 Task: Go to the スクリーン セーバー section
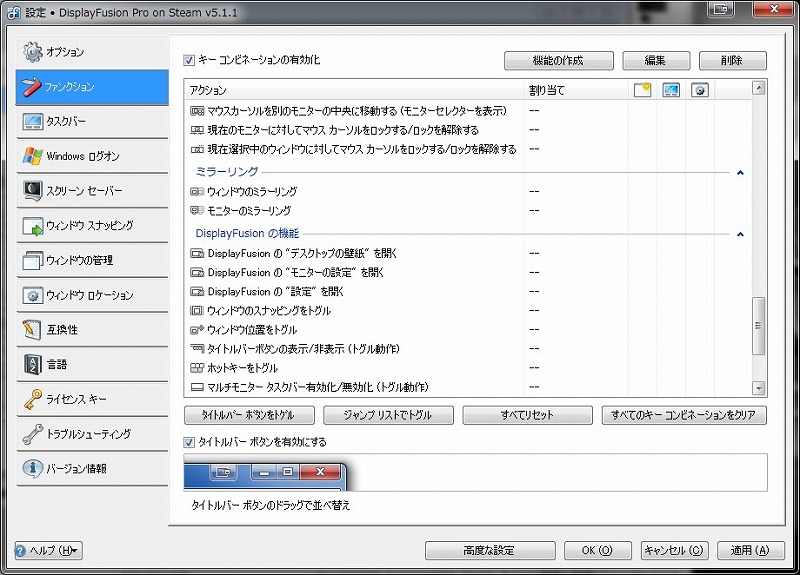[92, 191]
